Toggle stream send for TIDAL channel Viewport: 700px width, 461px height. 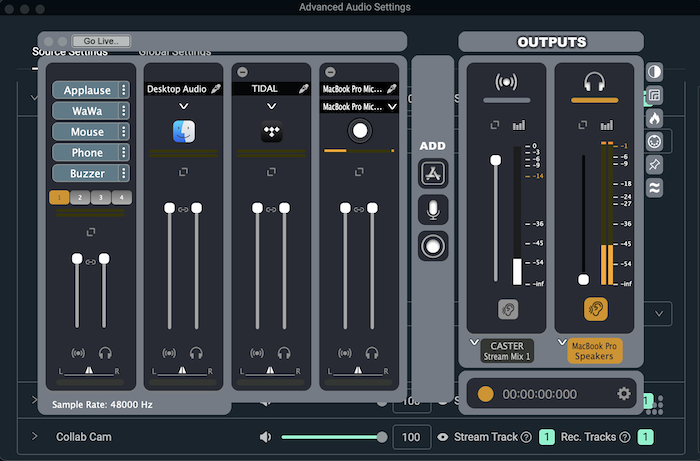tap(257, 353)
